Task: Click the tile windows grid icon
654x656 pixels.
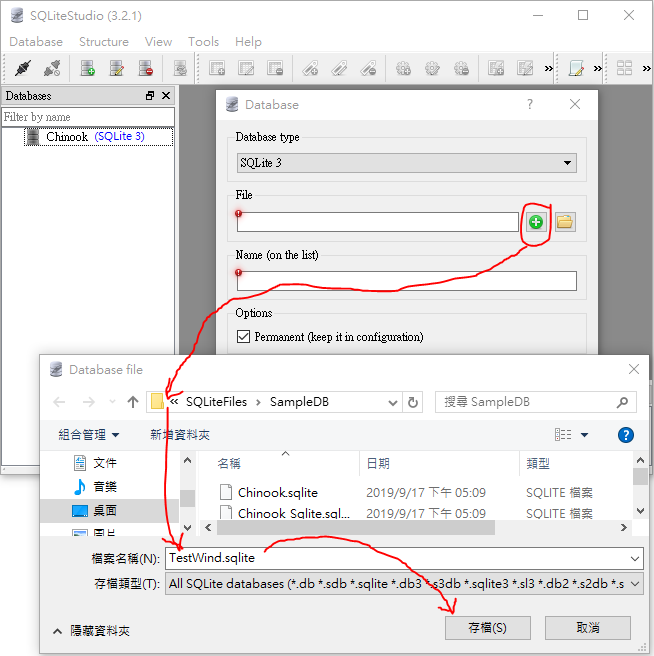Action: coord(624,68)
